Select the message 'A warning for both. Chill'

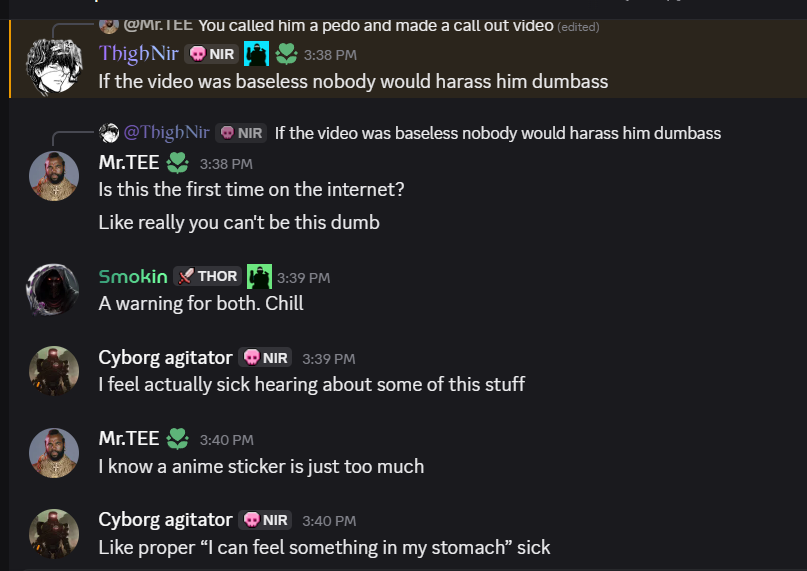201,303
